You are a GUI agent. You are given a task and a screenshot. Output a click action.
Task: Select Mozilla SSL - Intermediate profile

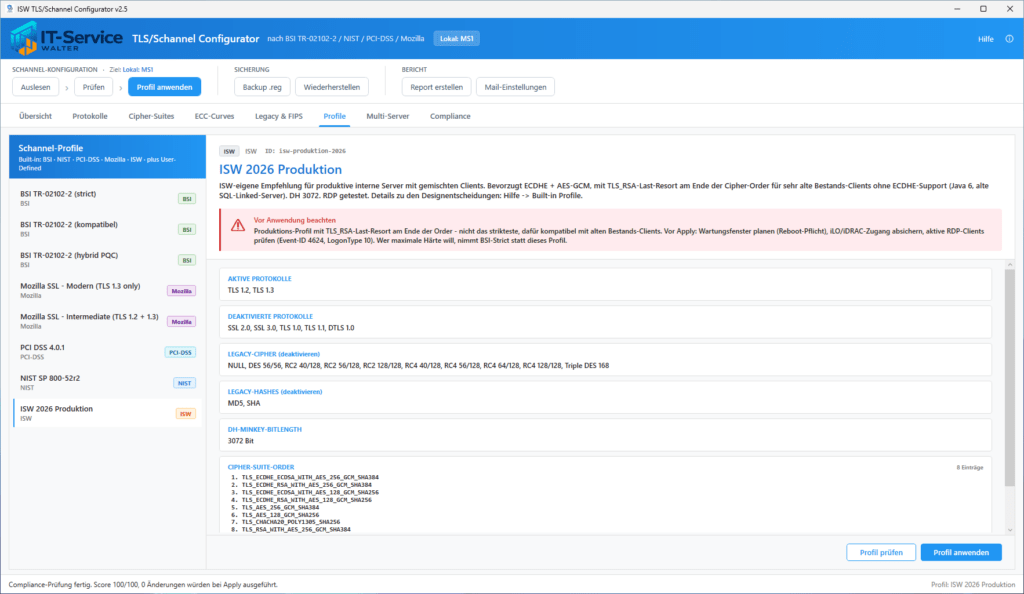pyautogui.click(x=108, y=321)
